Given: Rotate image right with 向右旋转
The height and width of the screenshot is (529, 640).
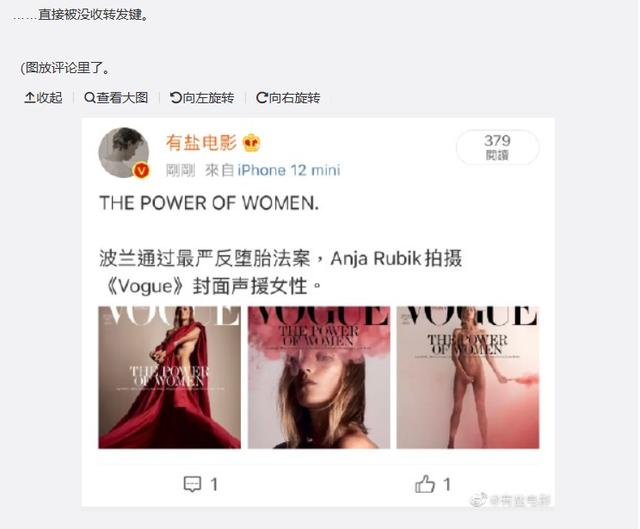Looking at the screenshot, I should [x=288, y=98].
